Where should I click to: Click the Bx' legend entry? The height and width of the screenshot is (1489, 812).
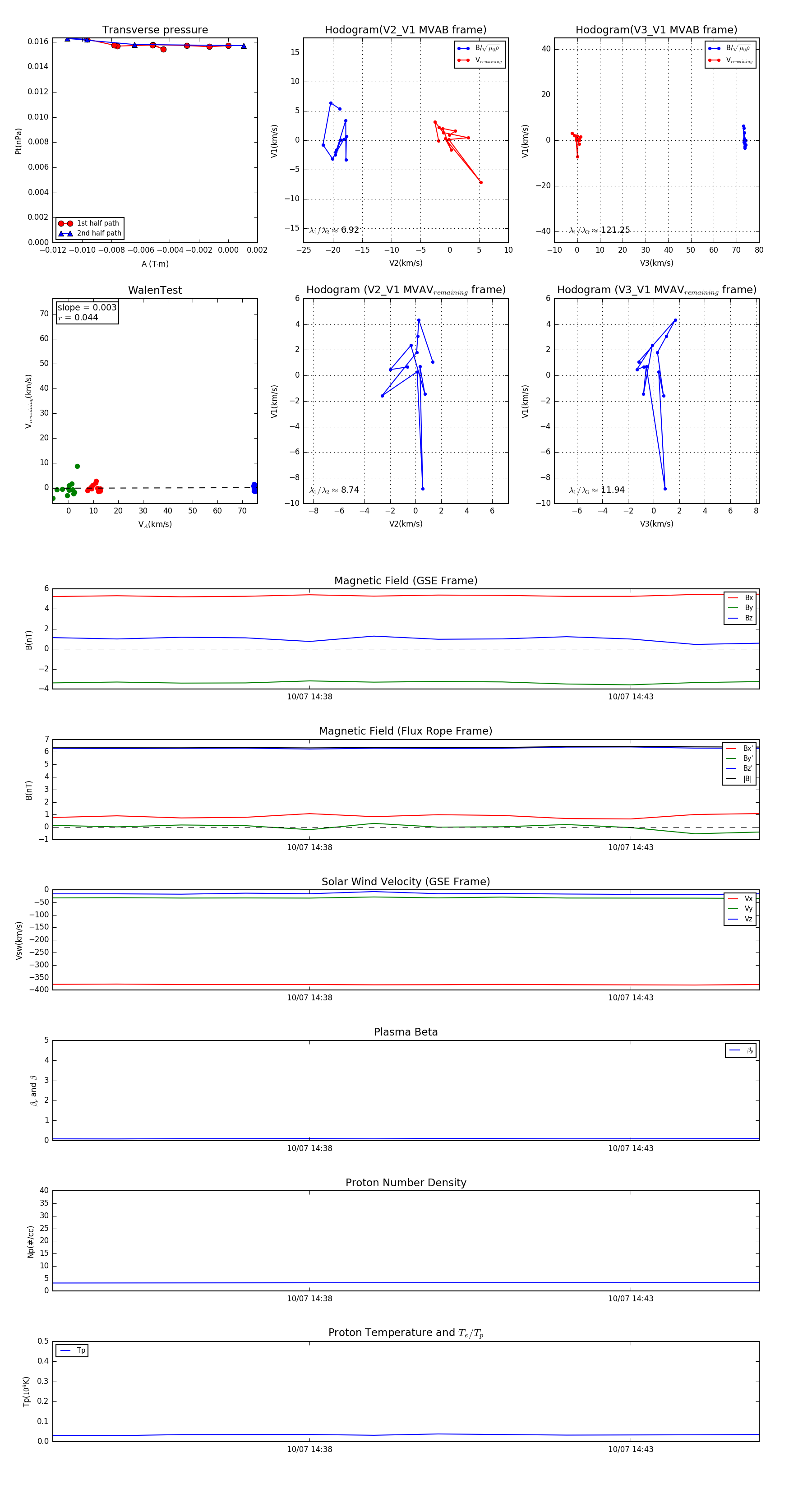tap(739, 749)
